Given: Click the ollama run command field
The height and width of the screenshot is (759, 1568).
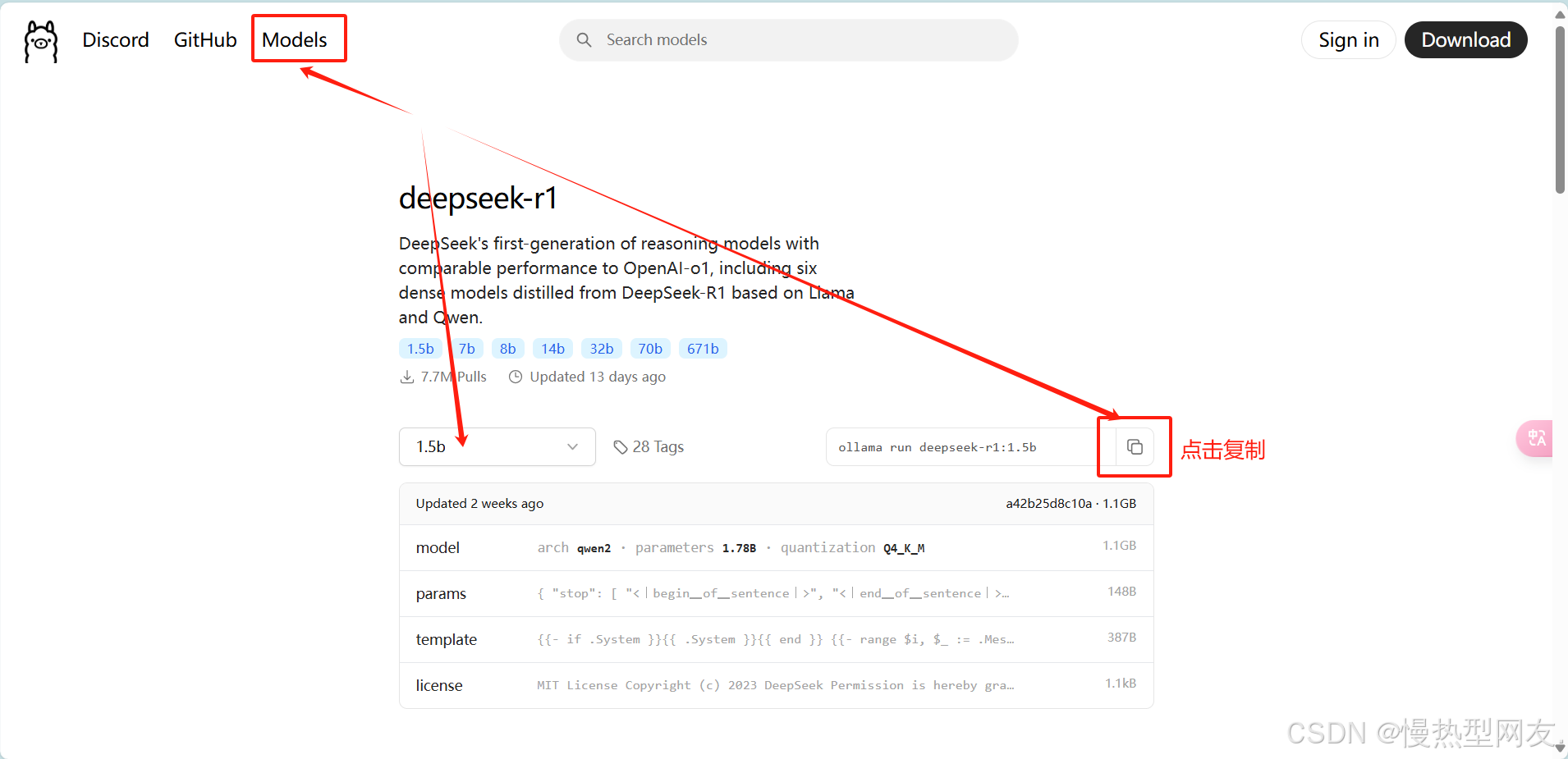Looking at the screenshot, I should click(x=970, y=447).
